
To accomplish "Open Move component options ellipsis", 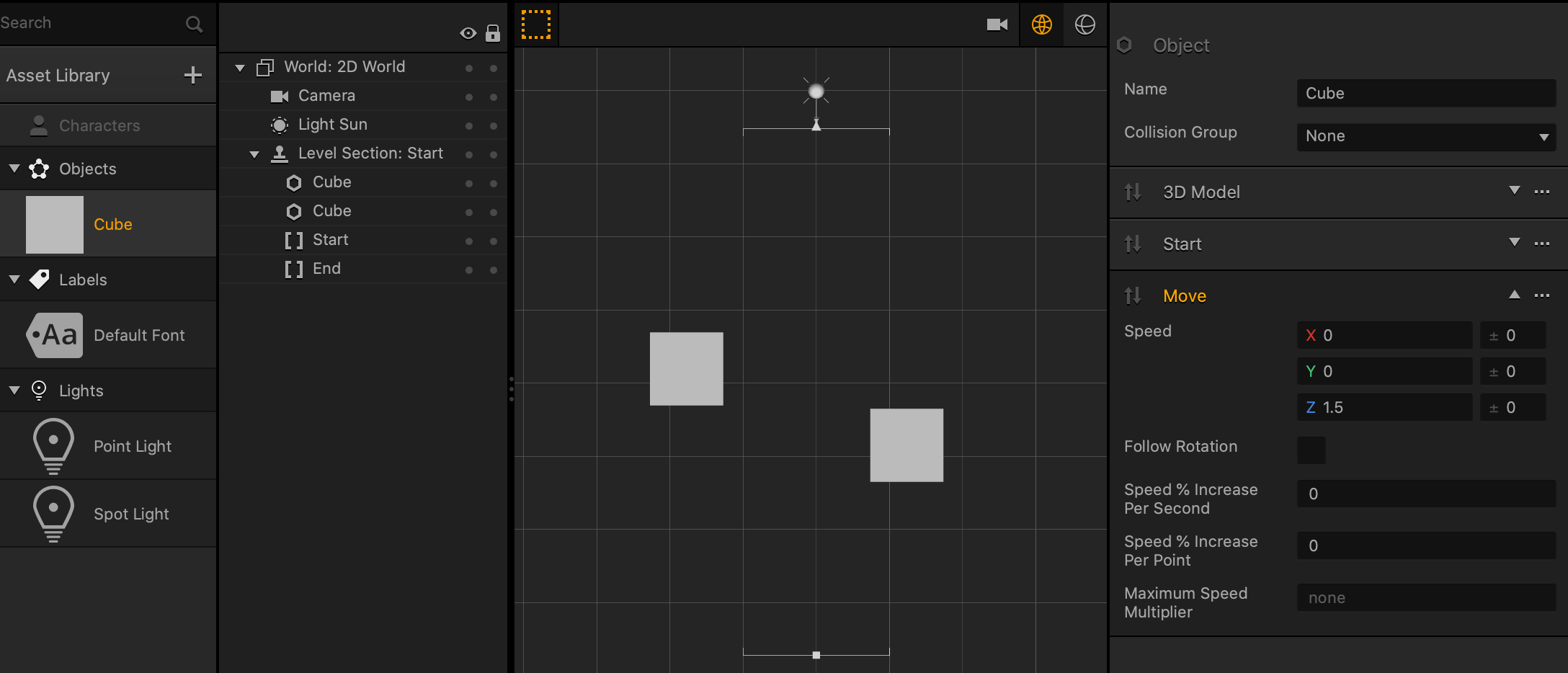I will [x=1542, y=295].
